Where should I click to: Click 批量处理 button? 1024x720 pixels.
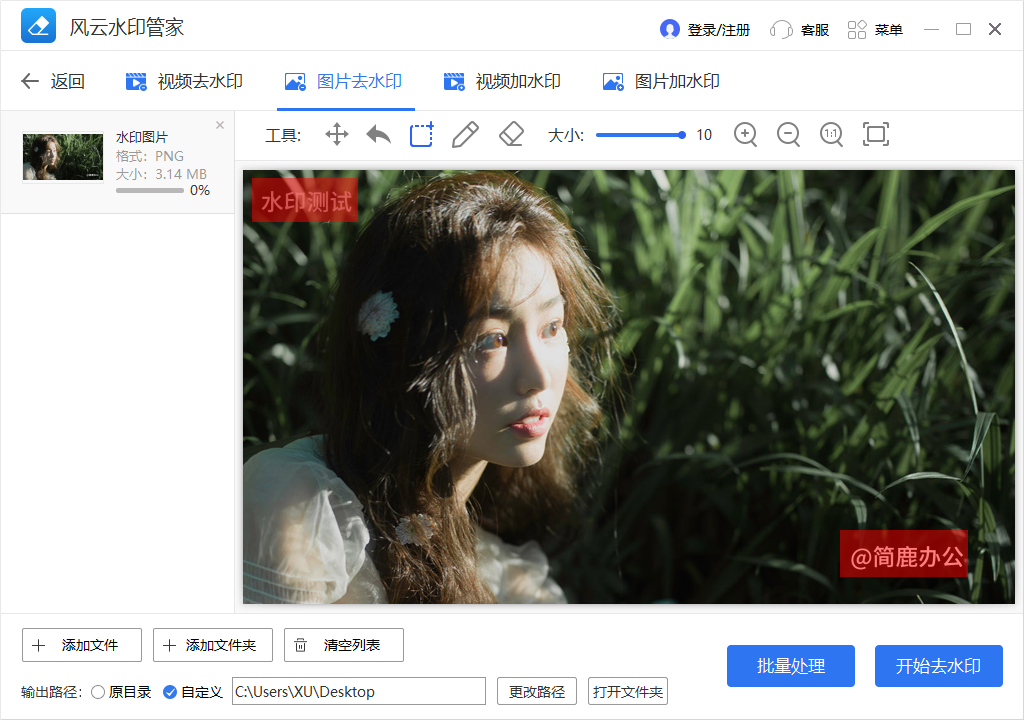[x=791, y=666]
